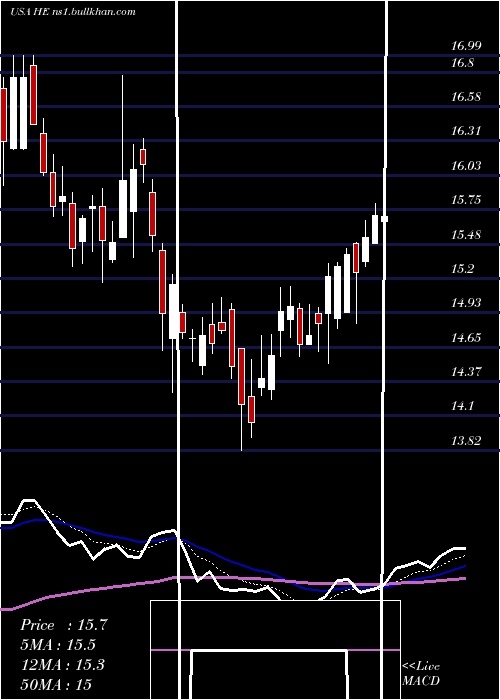Click the Price : 15.7 readout

[64, 625]
